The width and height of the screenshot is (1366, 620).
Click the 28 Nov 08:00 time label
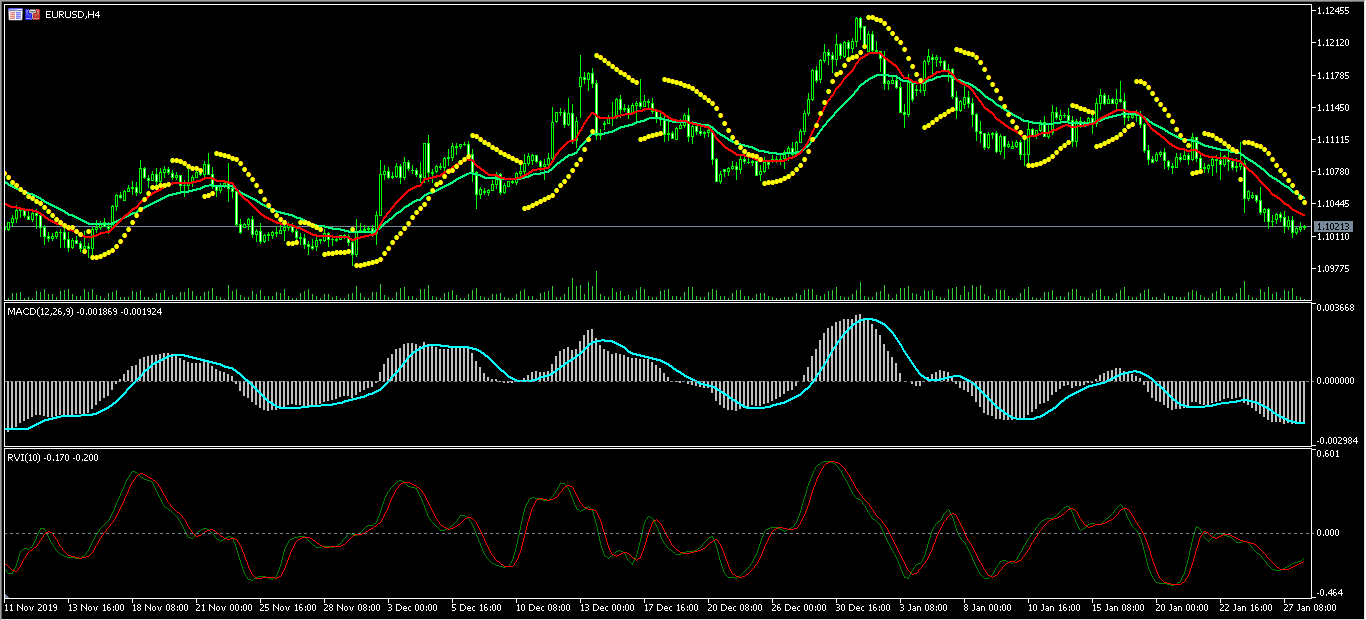(352, 607)
